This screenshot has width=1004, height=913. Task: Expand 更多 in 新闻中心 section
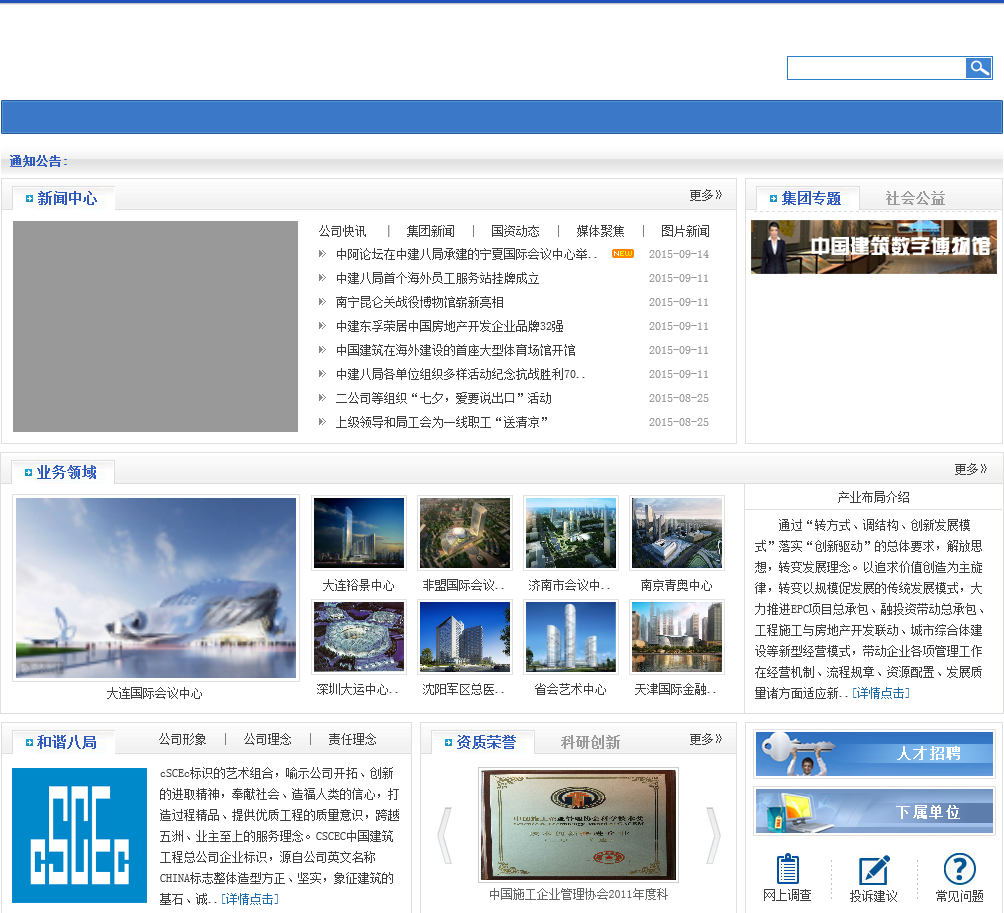tap(705, 196)
